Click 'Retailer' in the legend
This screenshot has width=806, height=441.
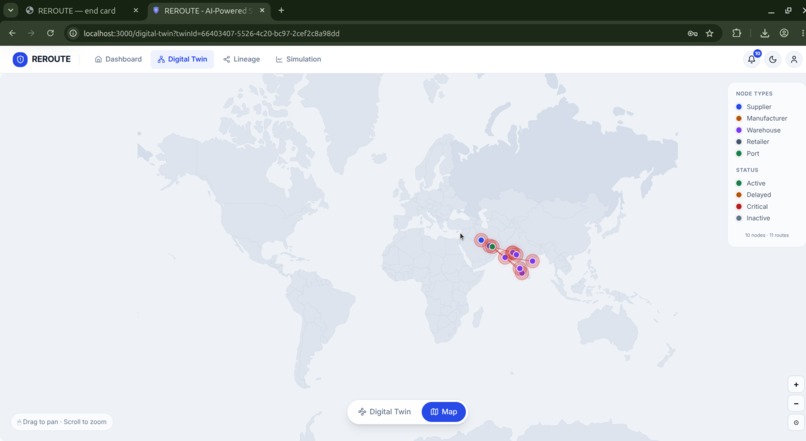point(758,141)
